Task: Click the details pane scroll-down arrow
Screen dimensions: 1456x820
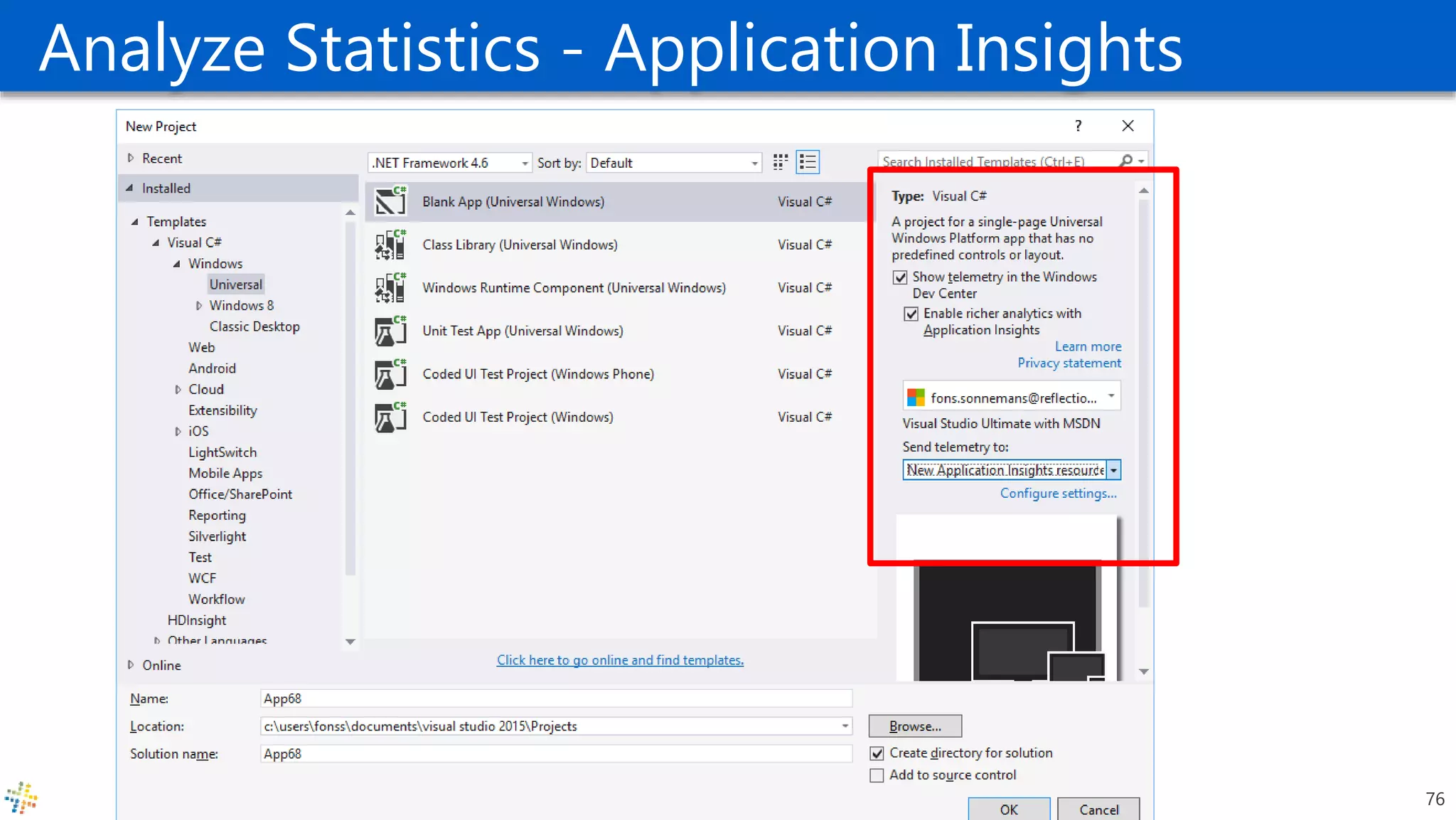Action: pyautogui.click(x=1143, y=671)
